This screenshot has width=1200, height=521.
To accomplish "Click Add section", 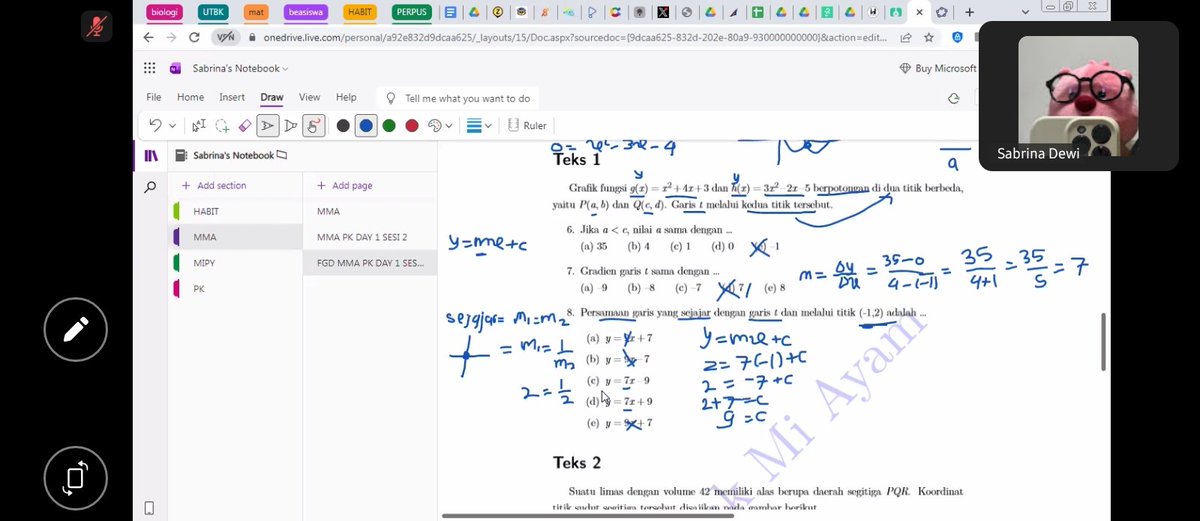I will pos(214,185).
